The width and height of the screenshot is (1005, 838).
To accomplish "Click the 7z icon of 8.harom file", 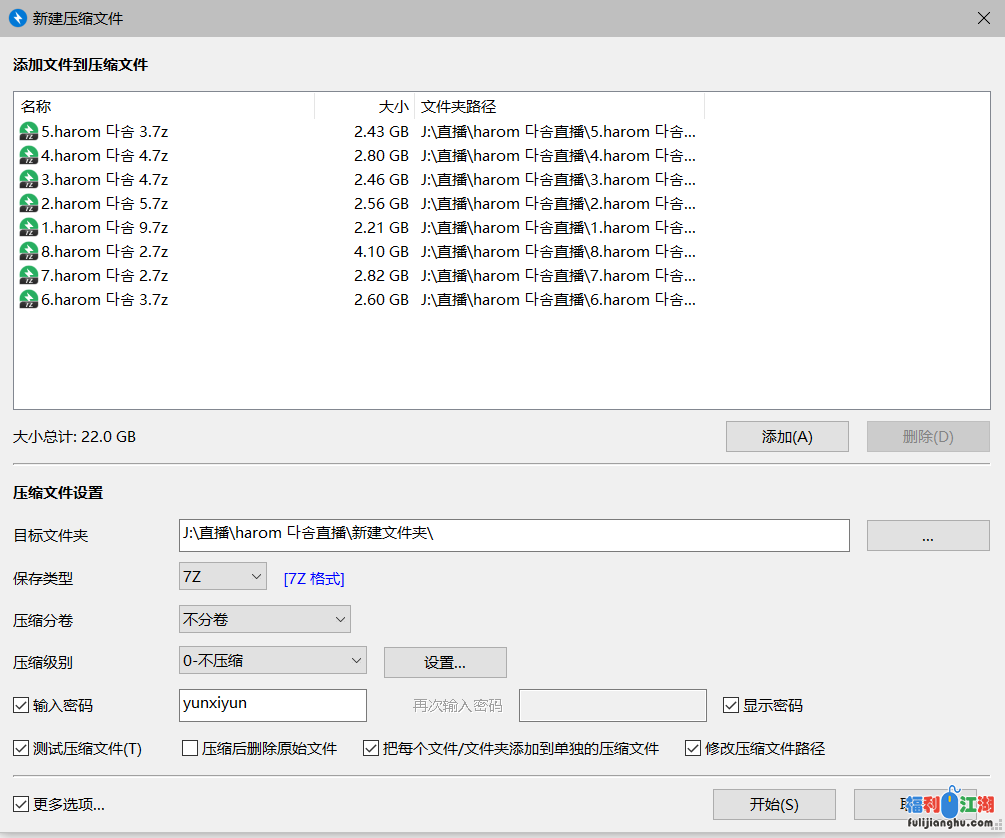I will click(29, 251).
